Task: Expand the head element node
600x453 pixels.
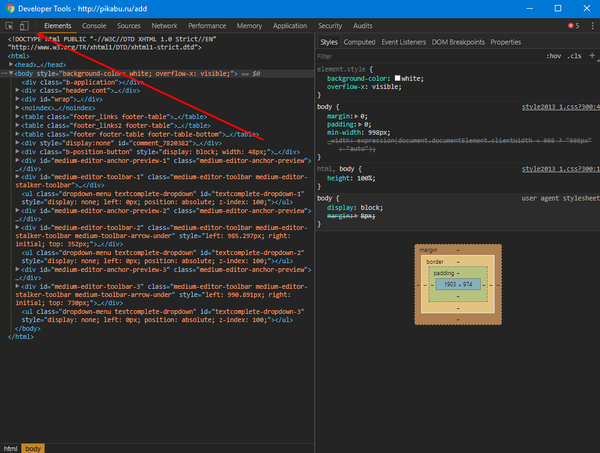Action: pyautogui.click(x=11, y=65)
